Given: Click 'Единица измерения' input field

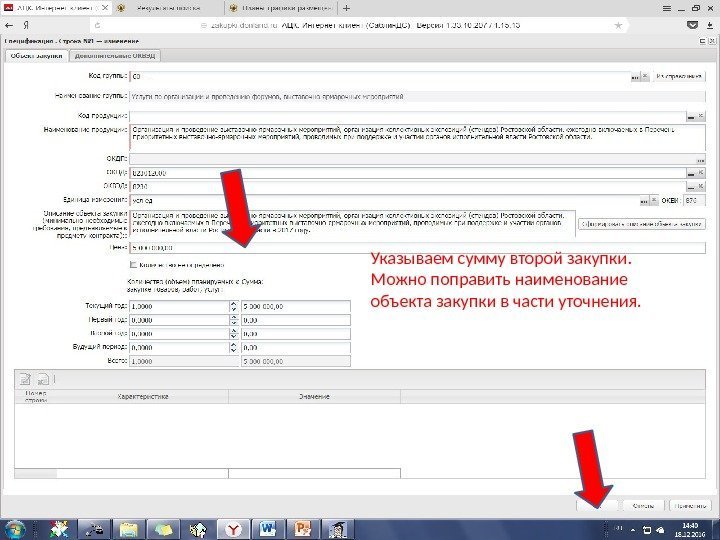Looking at the screenshot, I should 384,201.
